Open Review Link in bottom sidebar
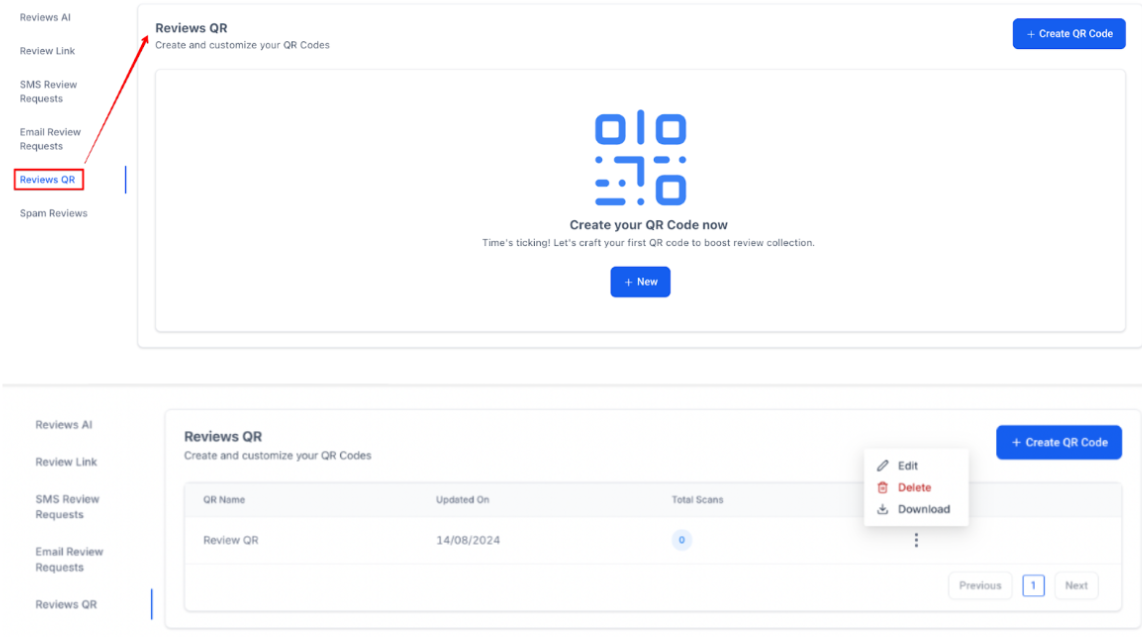Image resolution: width=1142 pixels, height=637 pixels. pyautogui.click(x=66, y=462)
